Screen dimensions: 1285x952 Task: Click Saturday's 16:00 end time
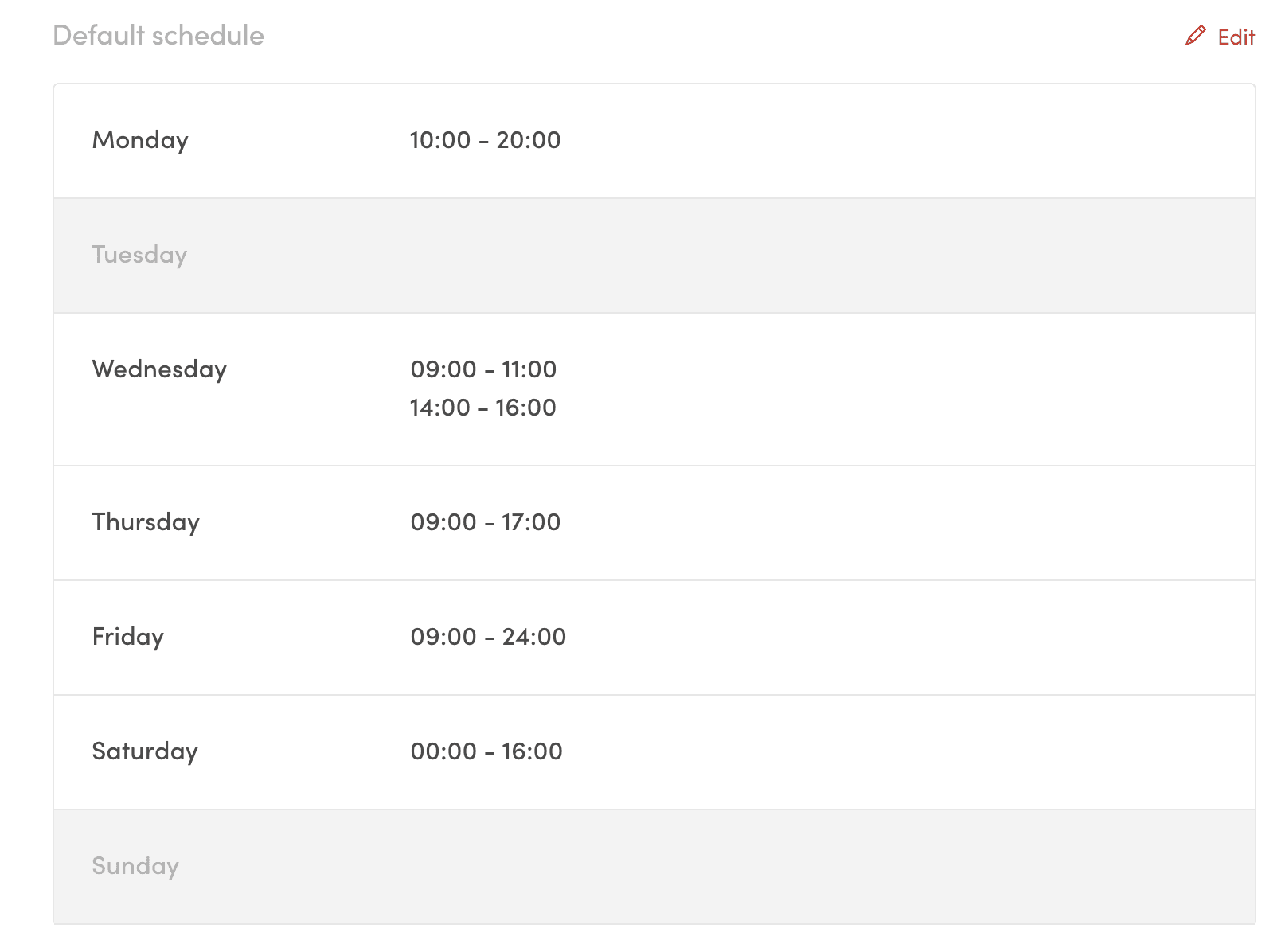(532, 751)
